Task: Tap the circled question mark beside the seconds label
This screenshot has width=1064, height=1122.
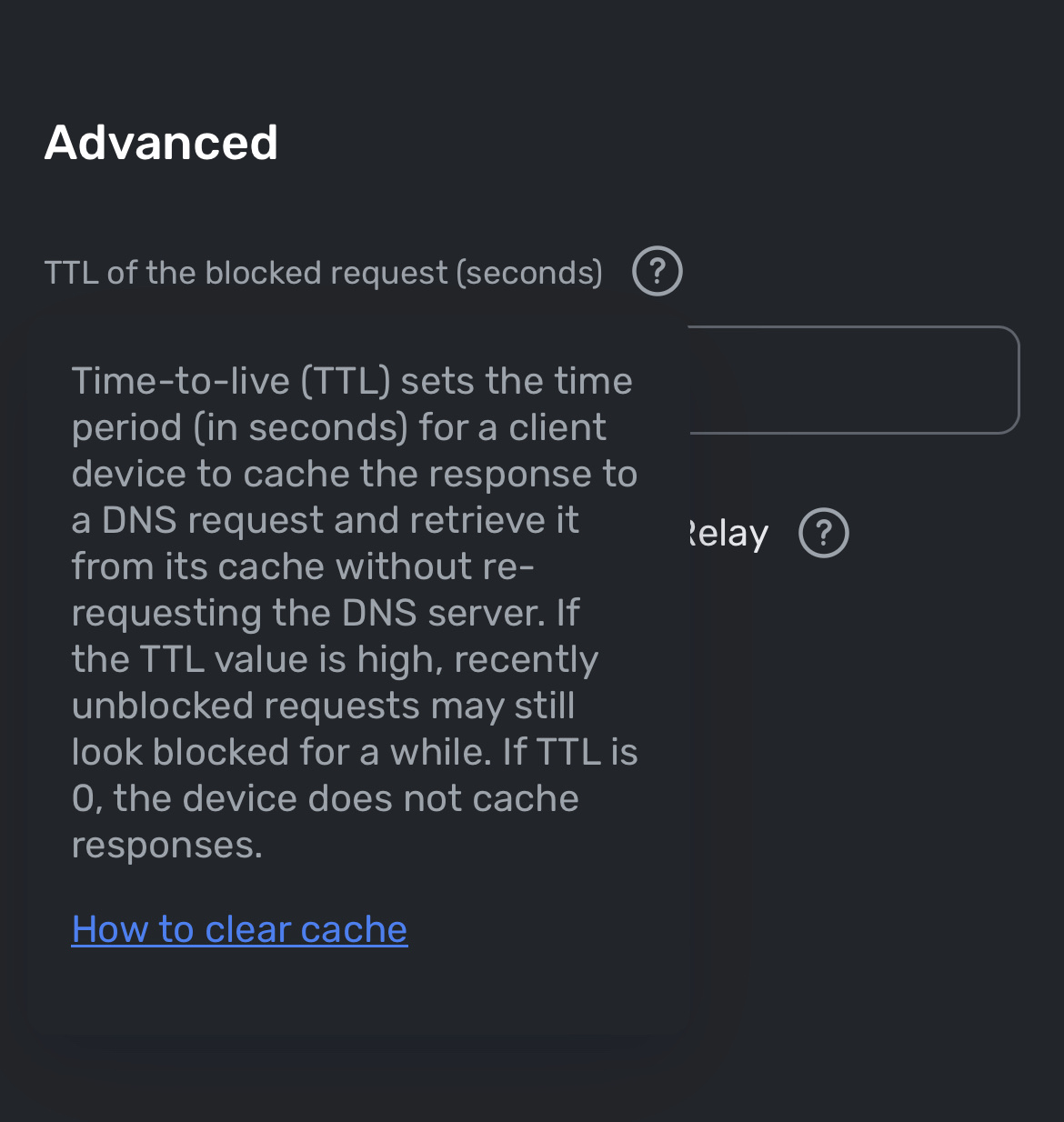Action: (x=657, y=271)
